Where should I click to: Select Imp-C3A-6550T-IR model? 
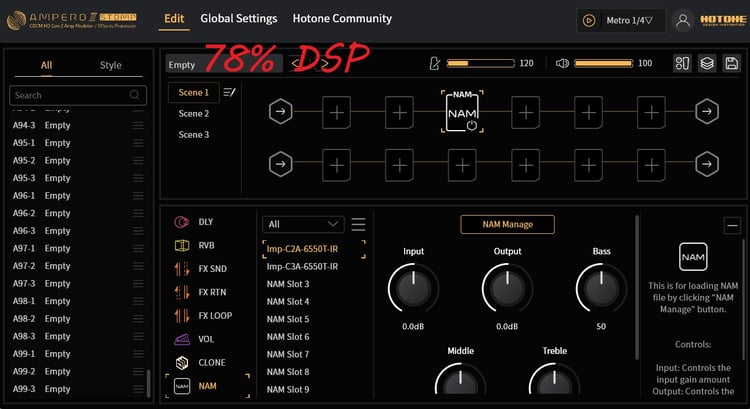click(302, 266)
